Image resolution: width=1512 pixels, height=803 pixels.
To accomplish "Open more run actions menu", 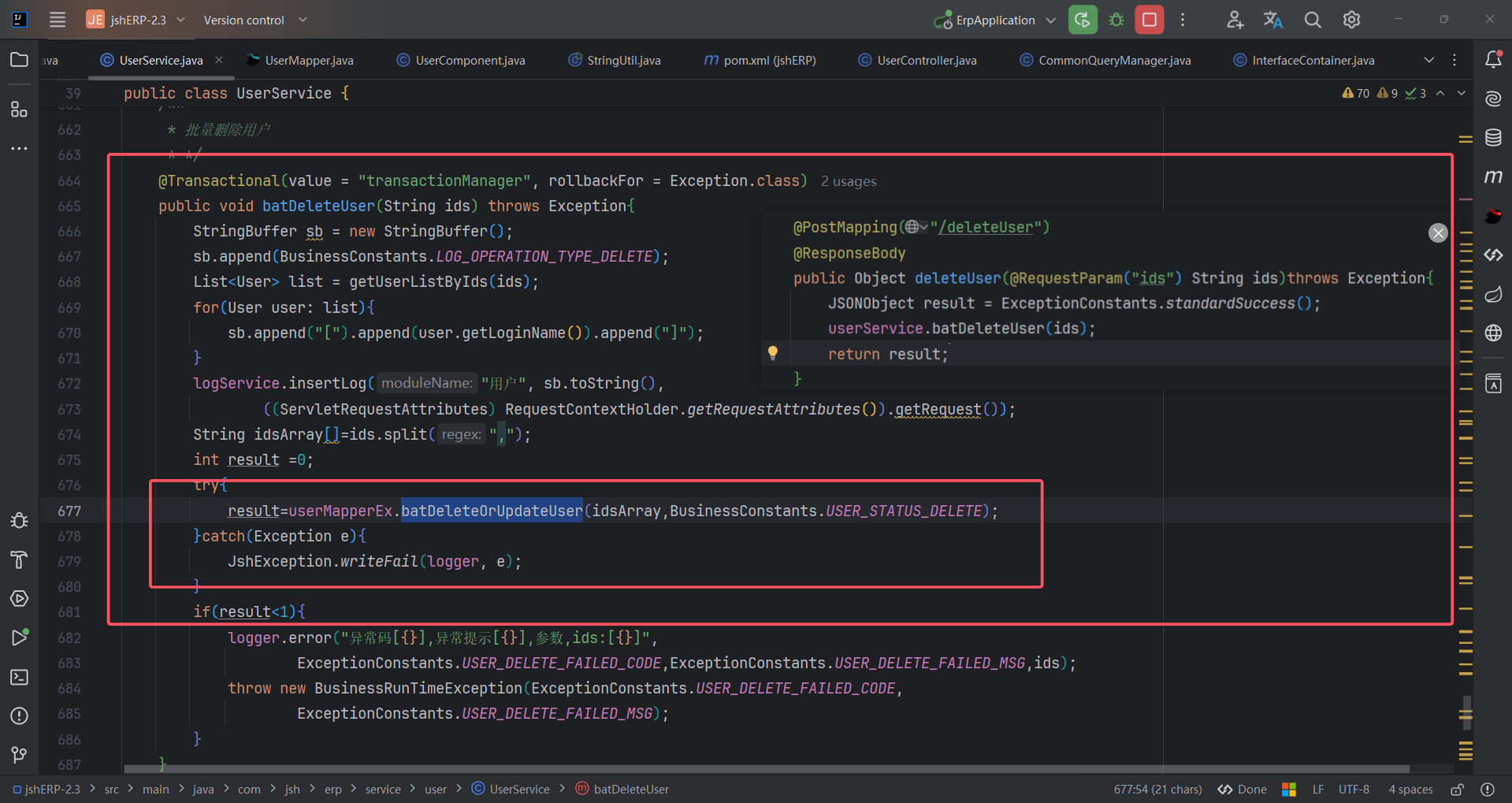I will (x=1183, y=20).
